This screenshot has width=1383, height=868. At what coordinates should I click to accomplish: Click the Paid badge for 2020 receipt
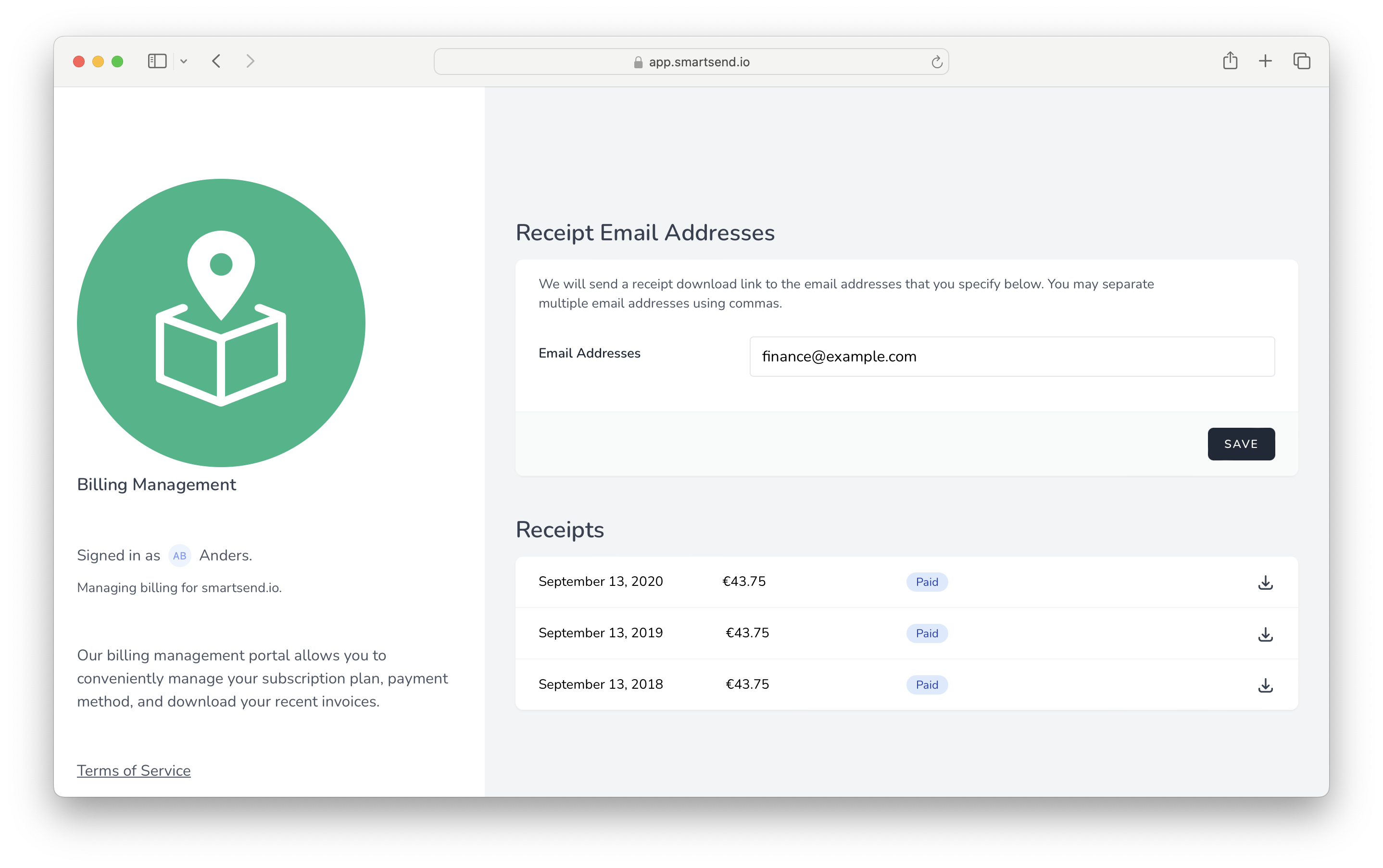tap(926, 582)
